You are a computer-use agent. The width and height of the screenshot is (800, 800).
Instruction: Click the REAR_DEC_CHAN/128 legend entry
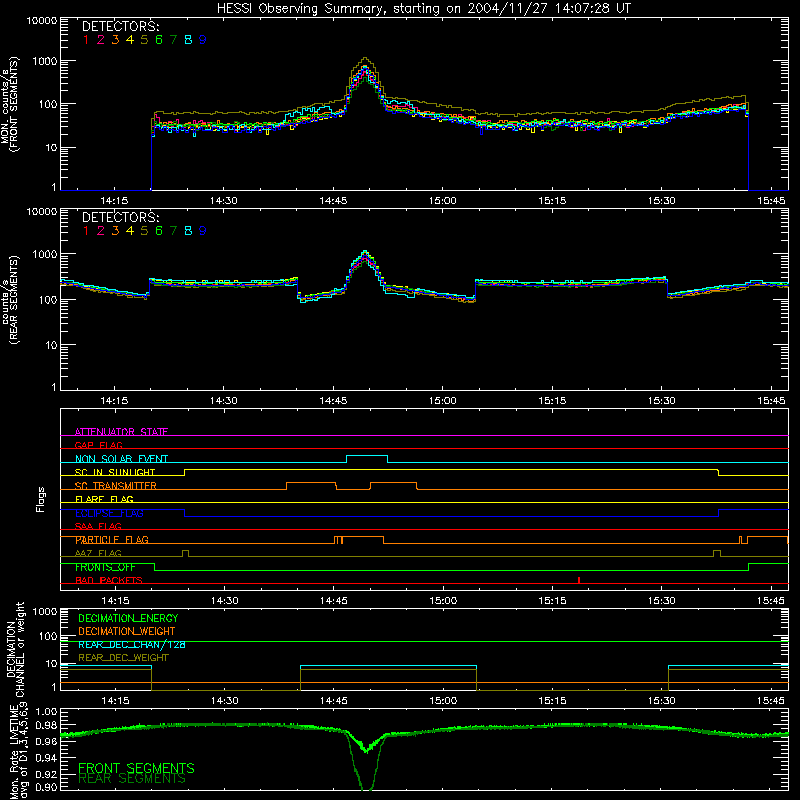click(132, 644)
